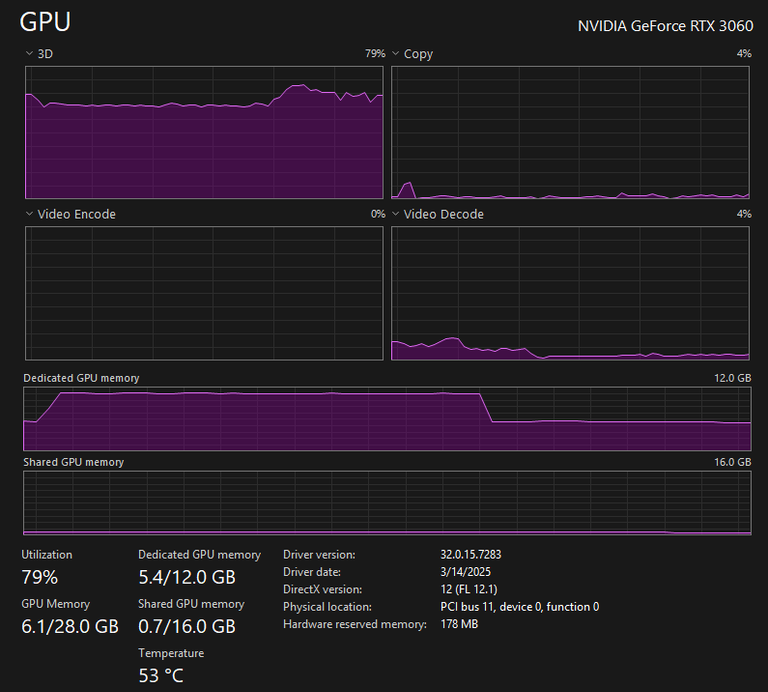Click the GPU heading text

[x=45, y=22]
